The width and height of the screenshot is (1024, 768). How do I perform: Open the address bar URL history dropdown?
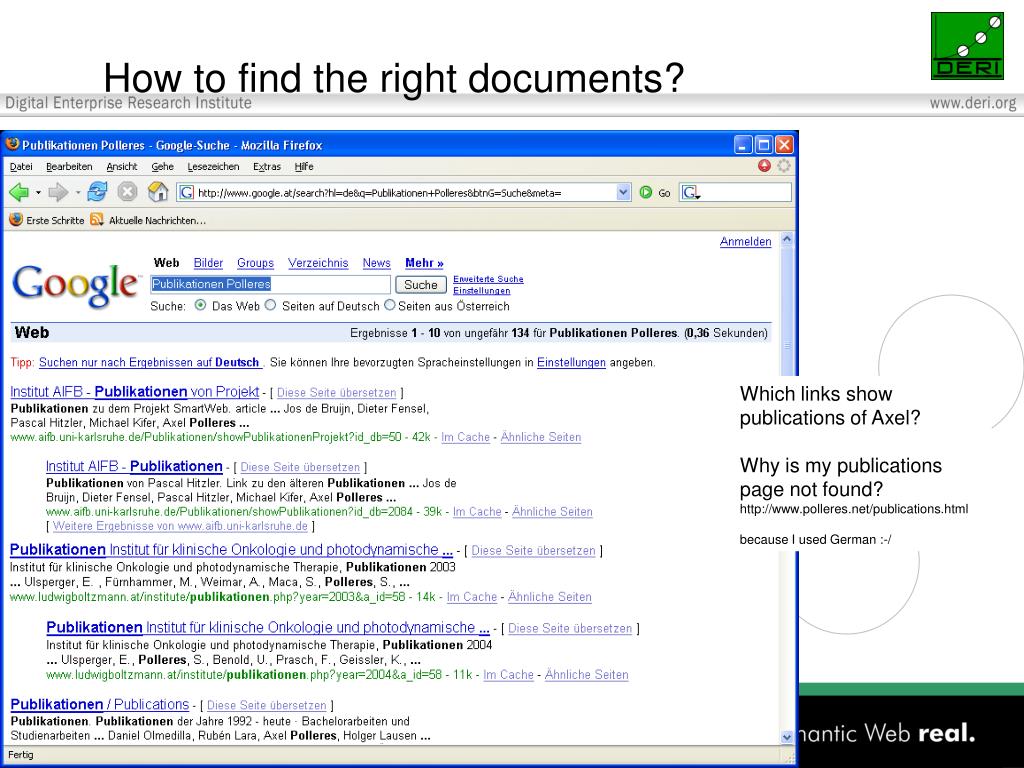pyautogui.click(x=623, y=192)
